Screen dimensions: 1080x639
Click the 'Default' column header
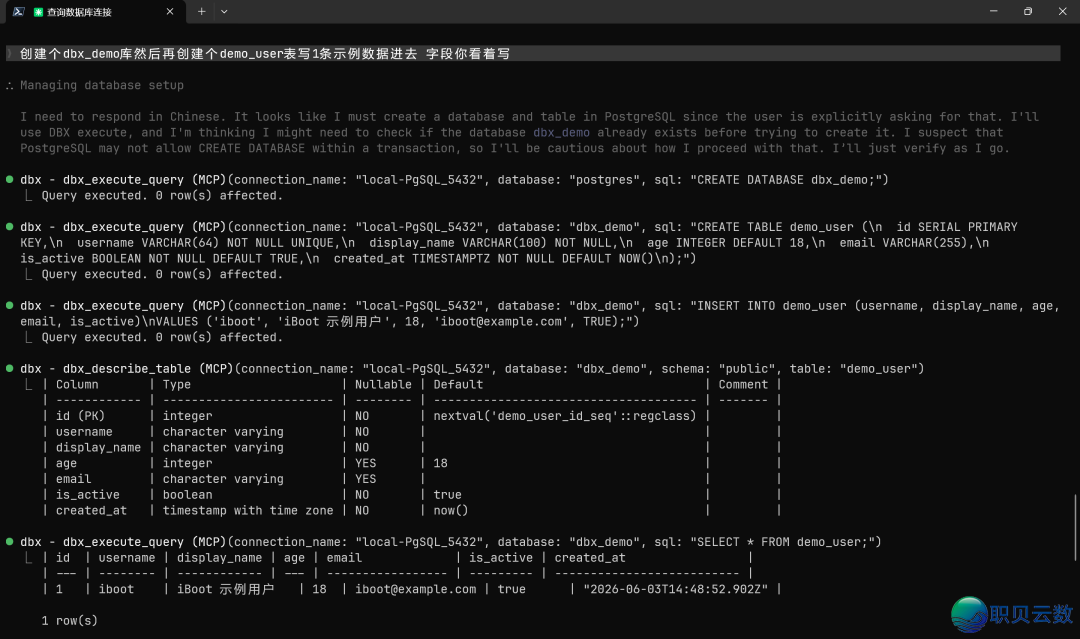point(458,385)
